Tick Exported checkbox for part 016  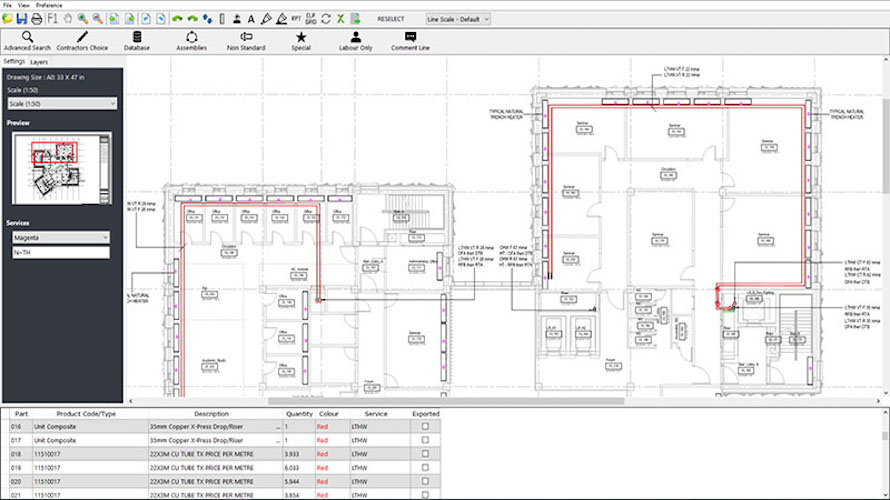425,426
